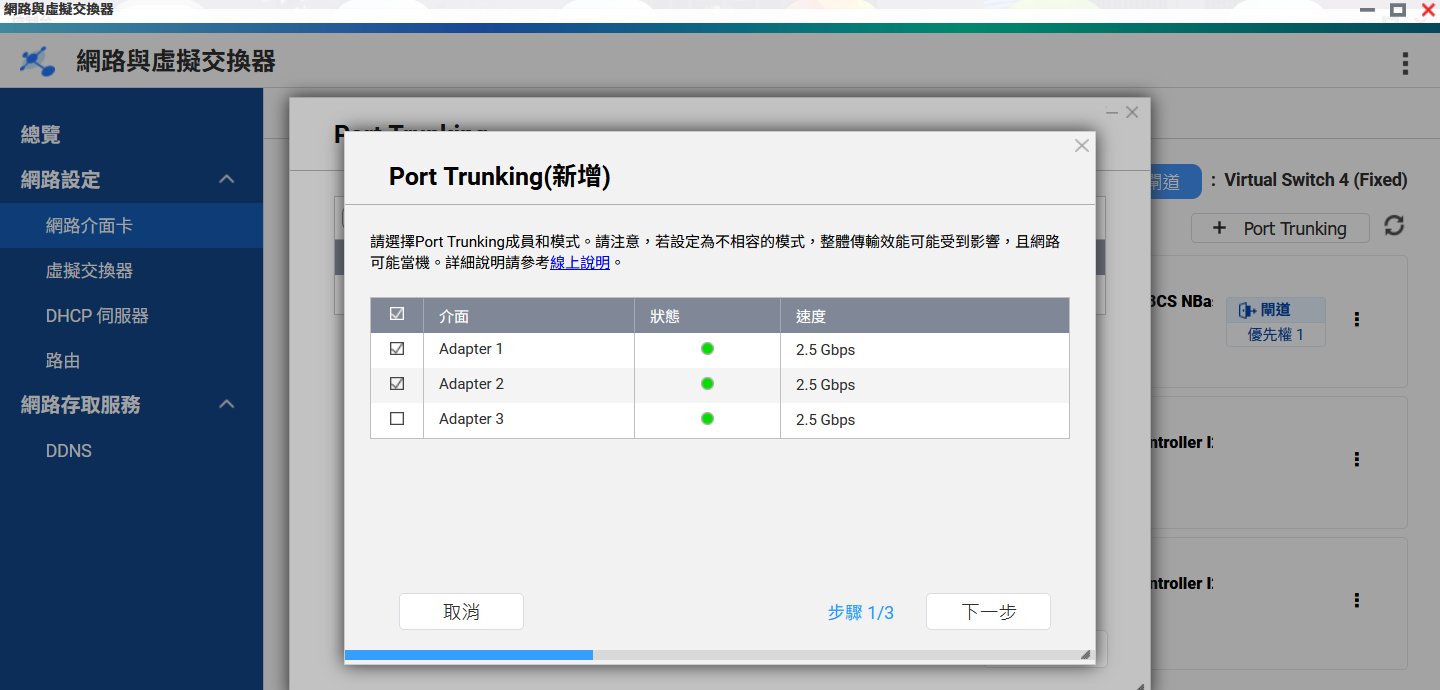Click the refresh icon beside Port Trunking

[x=1394, y=227]
